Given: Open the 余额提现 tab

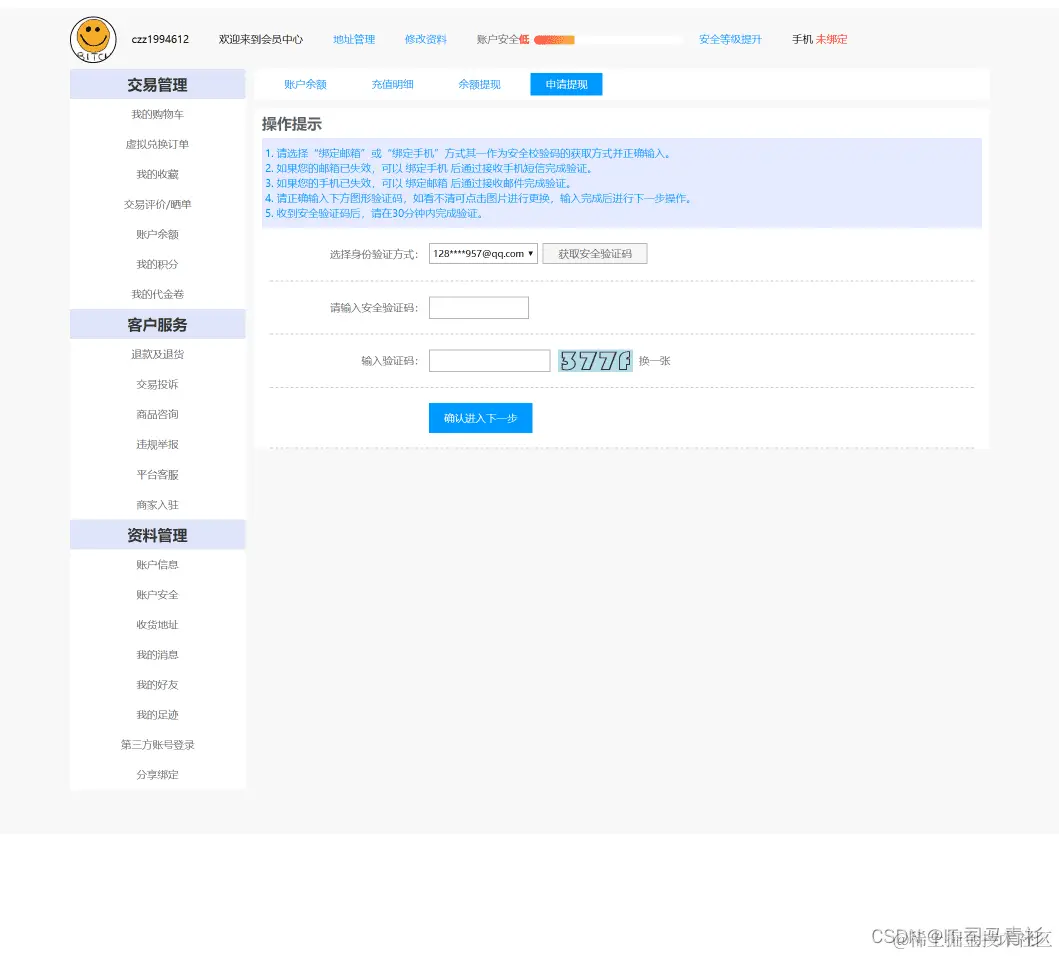Looking at the screenshot, I should tap(480, 84).
